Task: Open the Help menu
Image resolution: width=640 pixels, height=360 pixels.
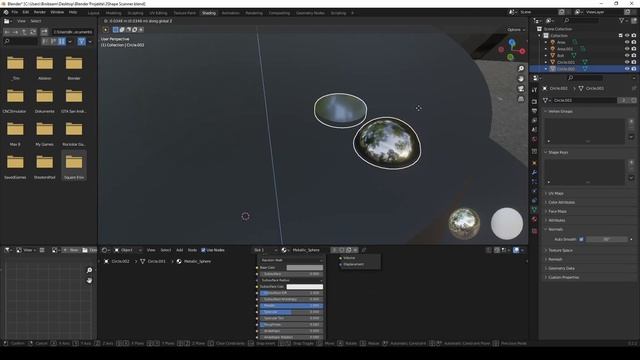Action: 73,12
